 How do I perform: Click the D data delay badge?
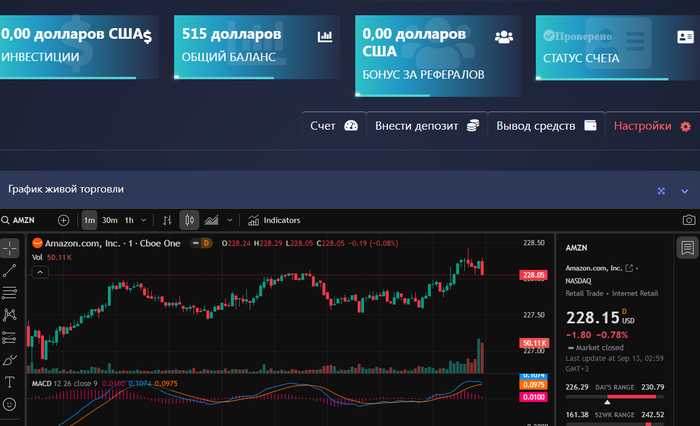point(206,243)
